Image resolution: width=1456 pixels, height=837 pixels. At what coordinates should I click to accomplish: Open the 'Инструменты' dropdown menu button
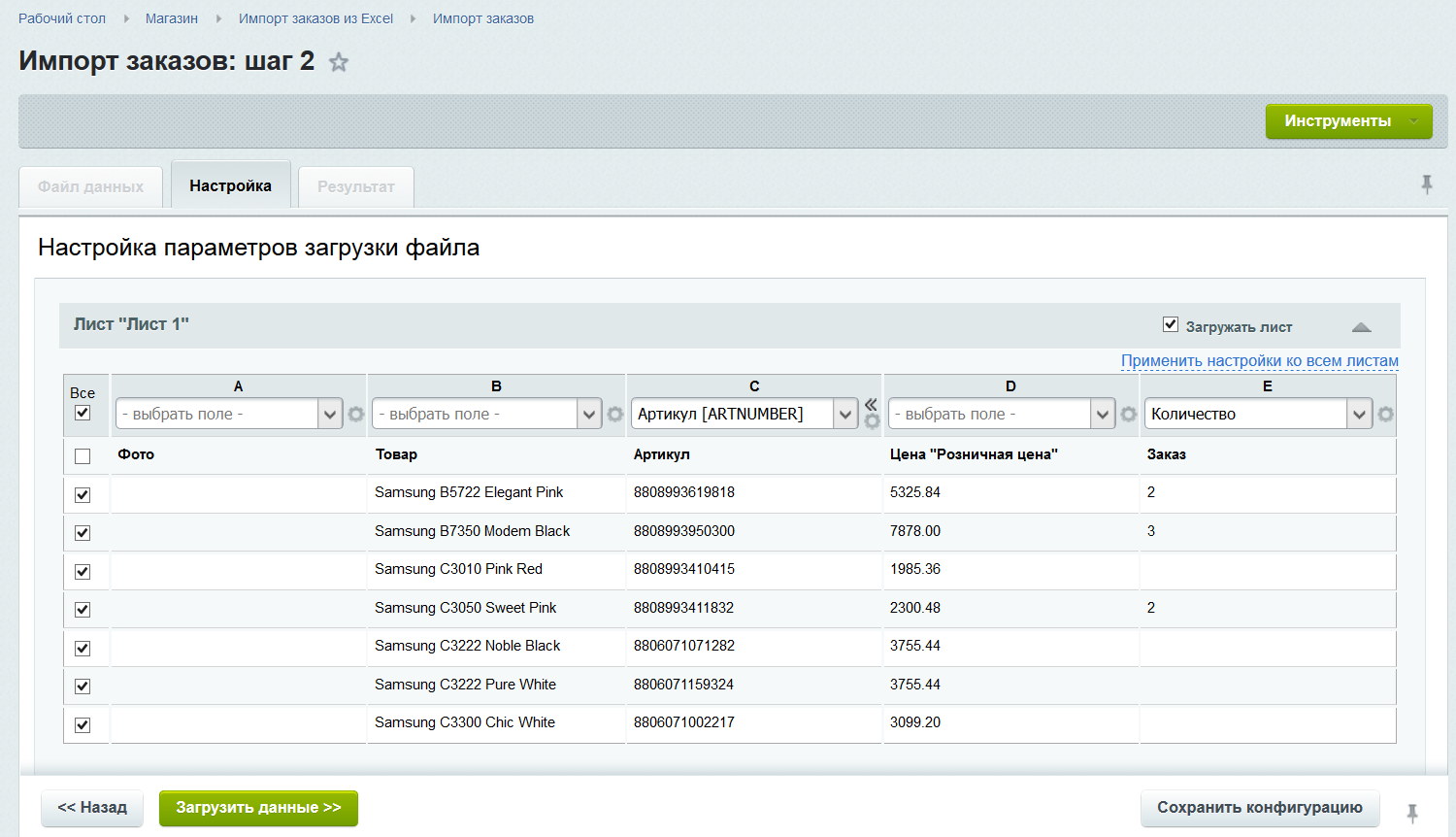[1348, 121]
